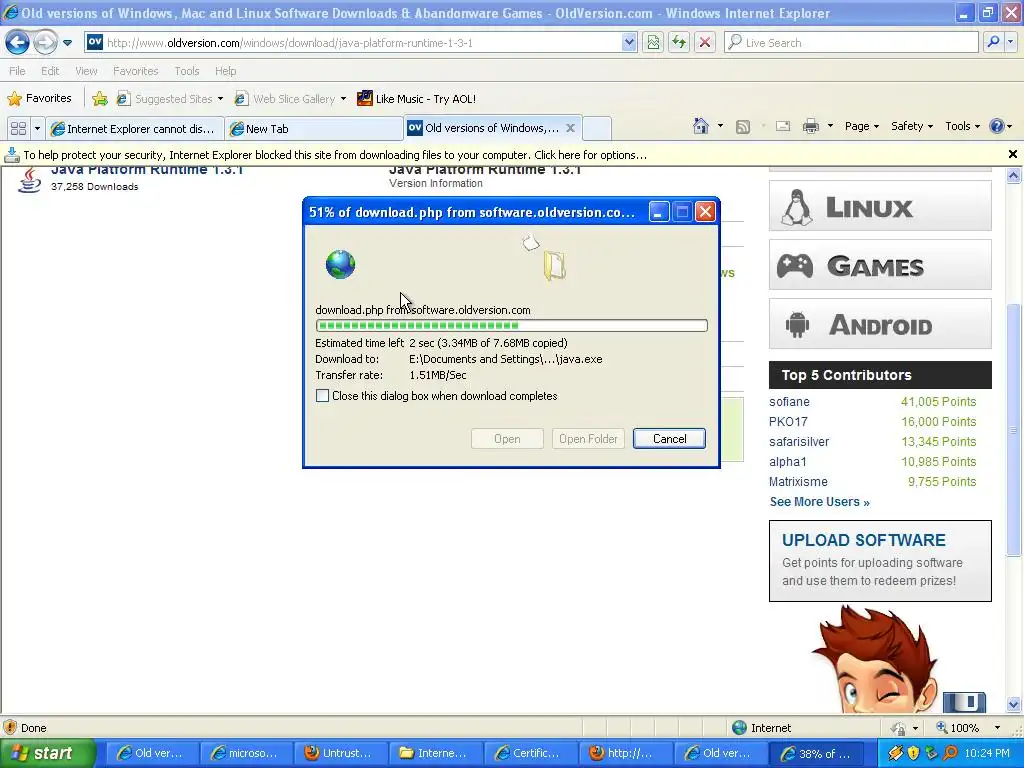The width and height of the screenshot is (1024, 768).
Task: Click the green download progress bar
Action: pyautogui.click(x=511, y=325)
